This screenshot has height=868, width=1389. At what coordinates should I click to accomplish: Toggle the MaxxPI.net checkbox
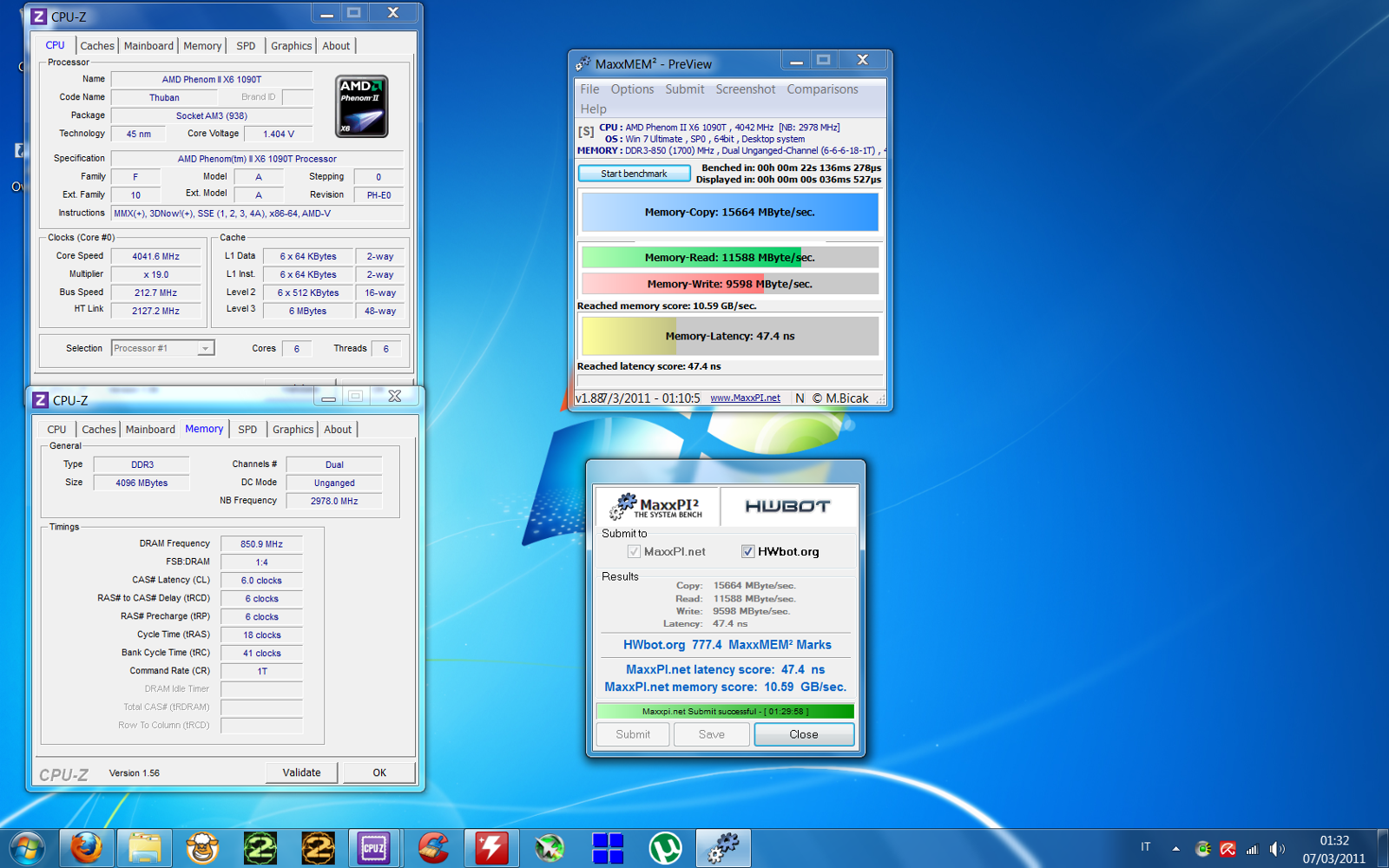[x=634, y=551]
